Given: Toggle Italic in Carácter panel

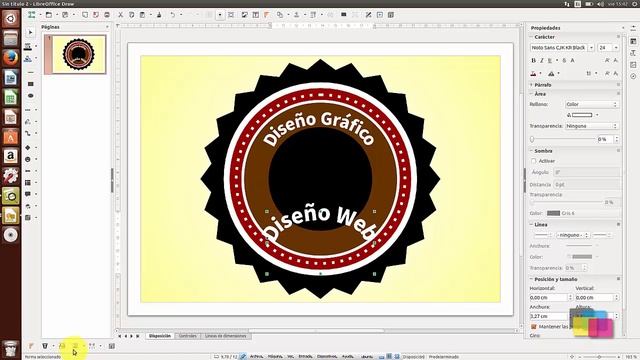Looking at the screenshot, I should click(542, 60).
